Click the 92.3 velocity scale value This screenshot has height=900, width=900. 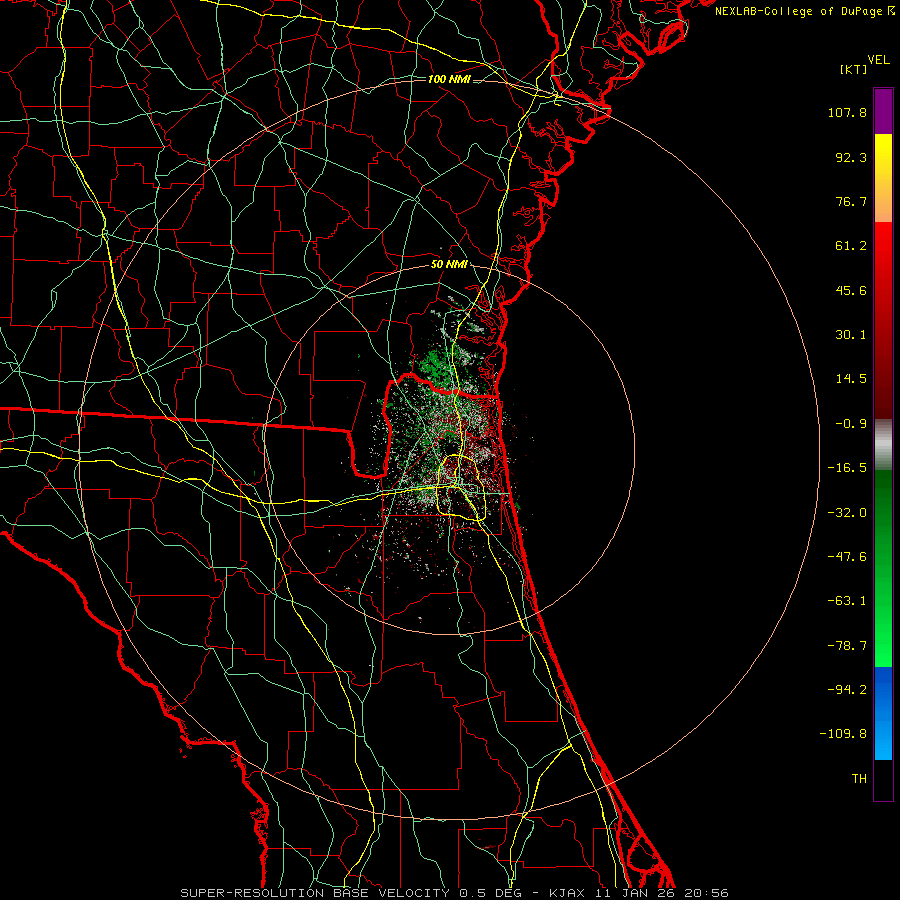pyautogui.click(x=851, y=157)
